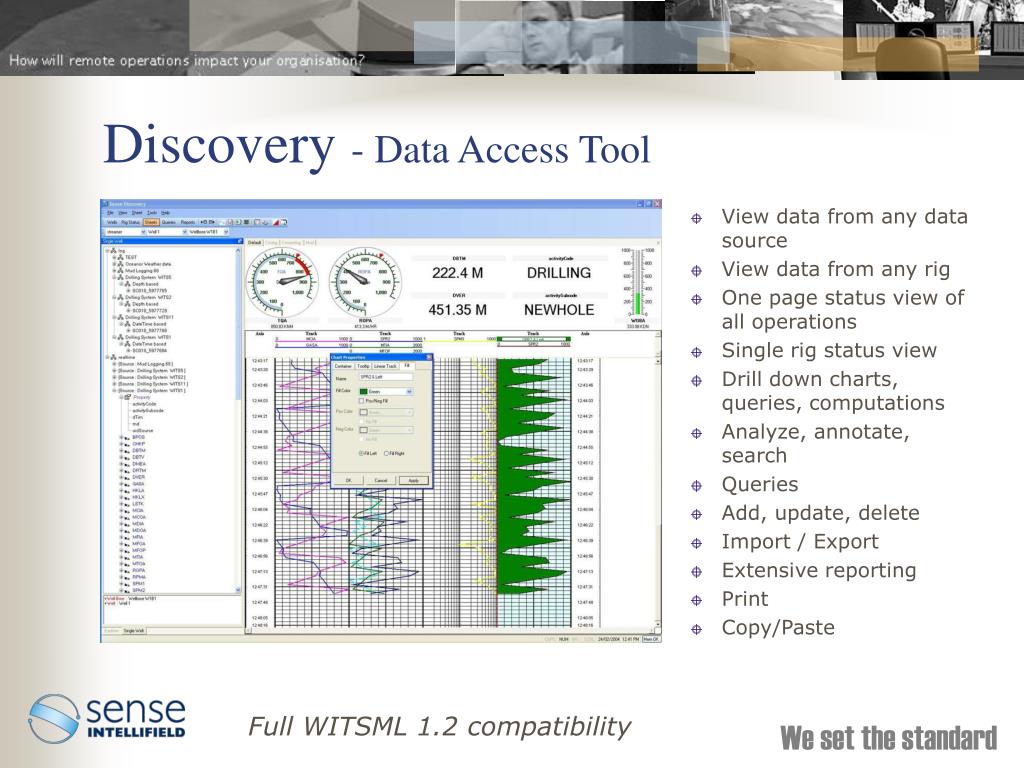Click the log root node icon
The width and height of the screenshot is (1024, 768).
pos(114,251)
